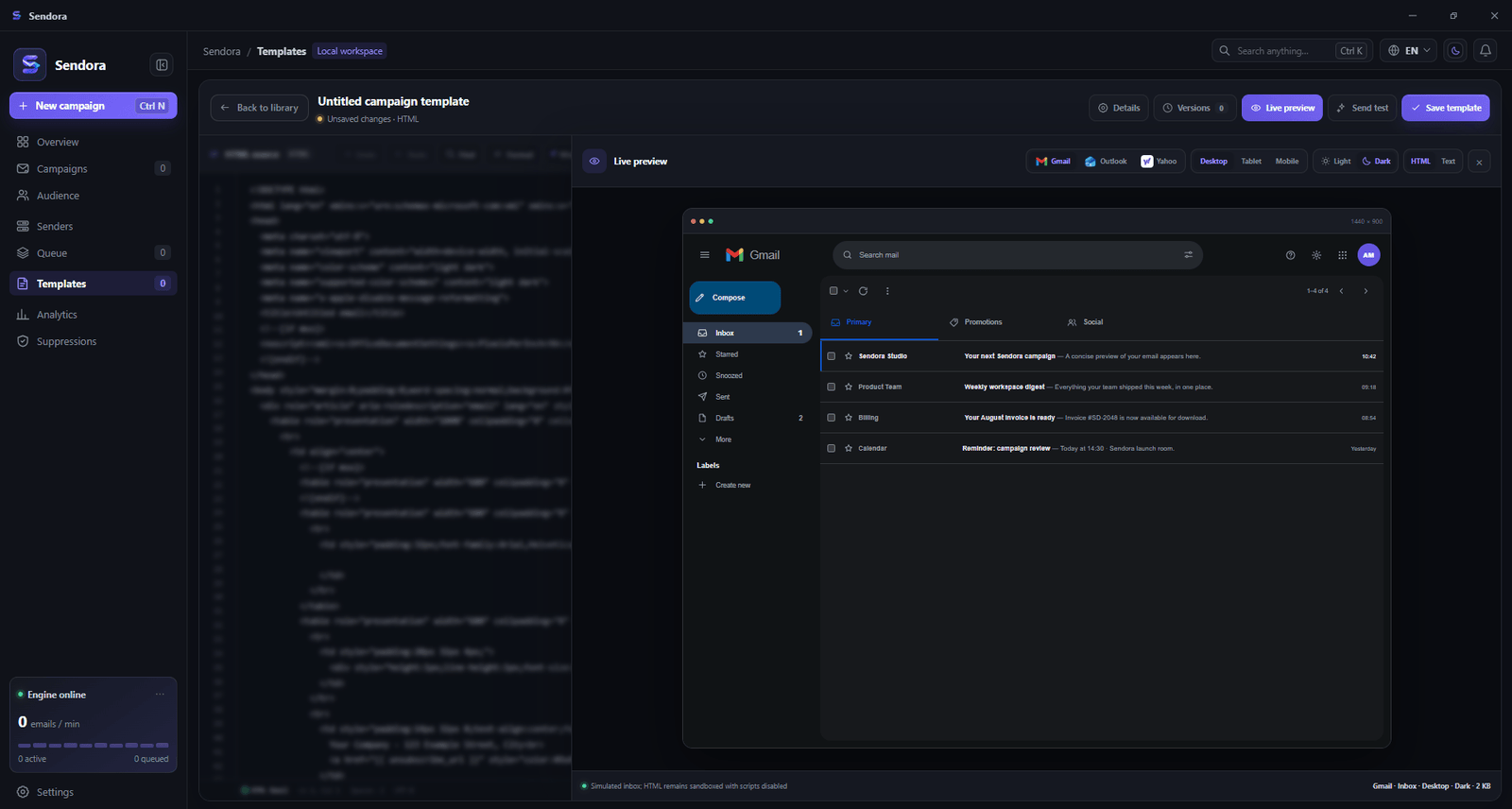Click the eye icon beside Live preview title
Screen dimensions: 1512x809
pos(594,162)
